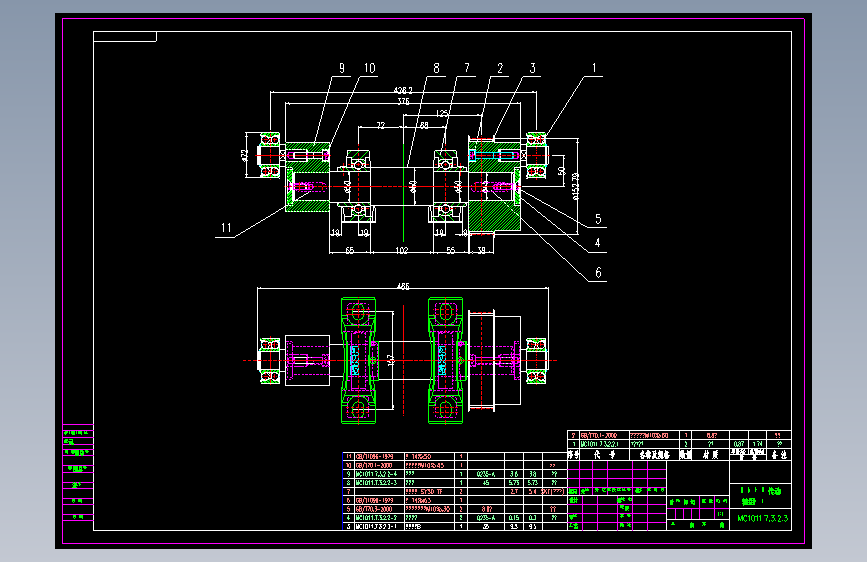Select the 376 overall dimension text

tap(403, 101)
